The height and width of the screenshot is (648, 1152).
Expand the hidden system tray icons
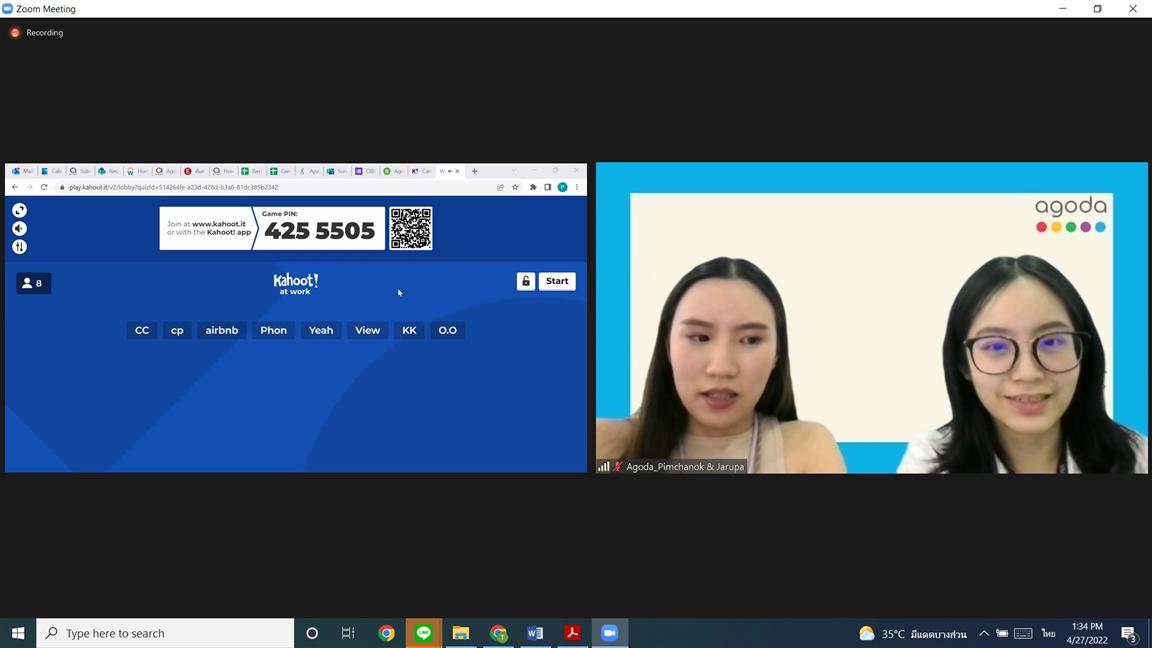point(983,633)
